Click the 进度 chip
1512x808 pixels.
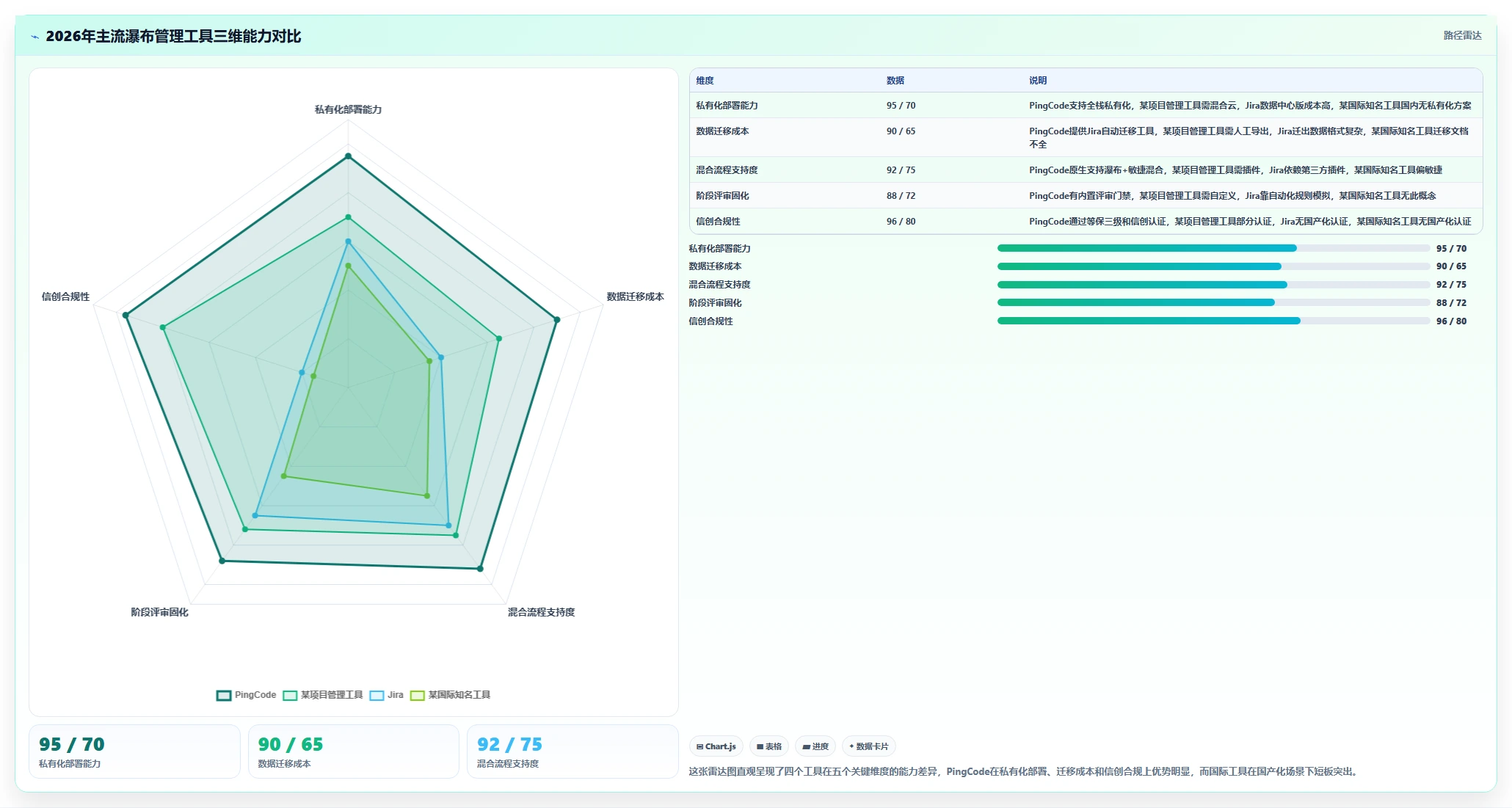point(815,746)
